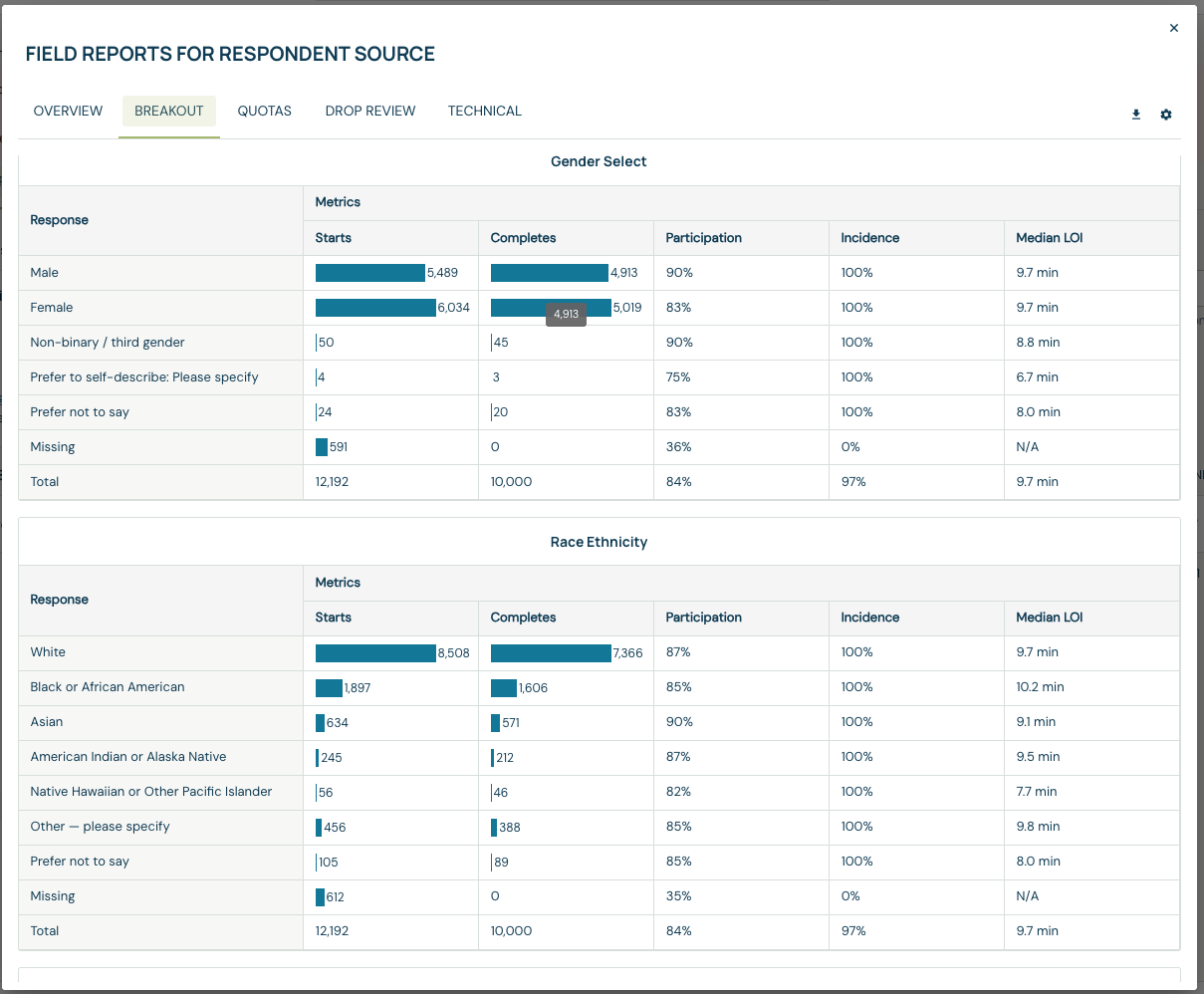Select the 'Race Ethnicity' table title

599,542
